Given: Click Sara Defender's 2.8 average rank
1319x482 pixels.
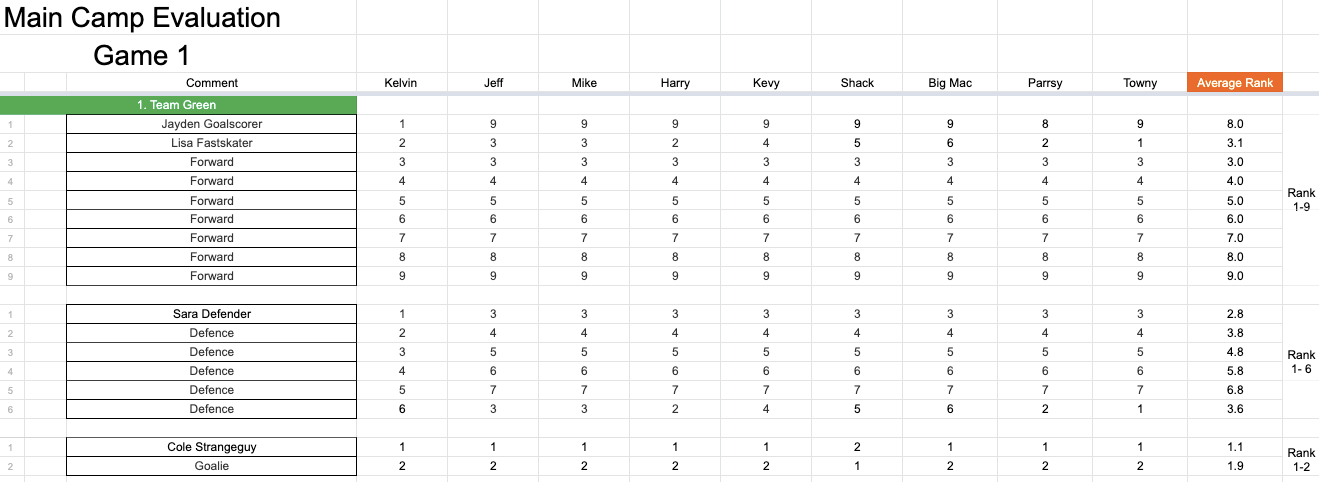Looking at the screenshot, I should click(x=1234, y=314).
